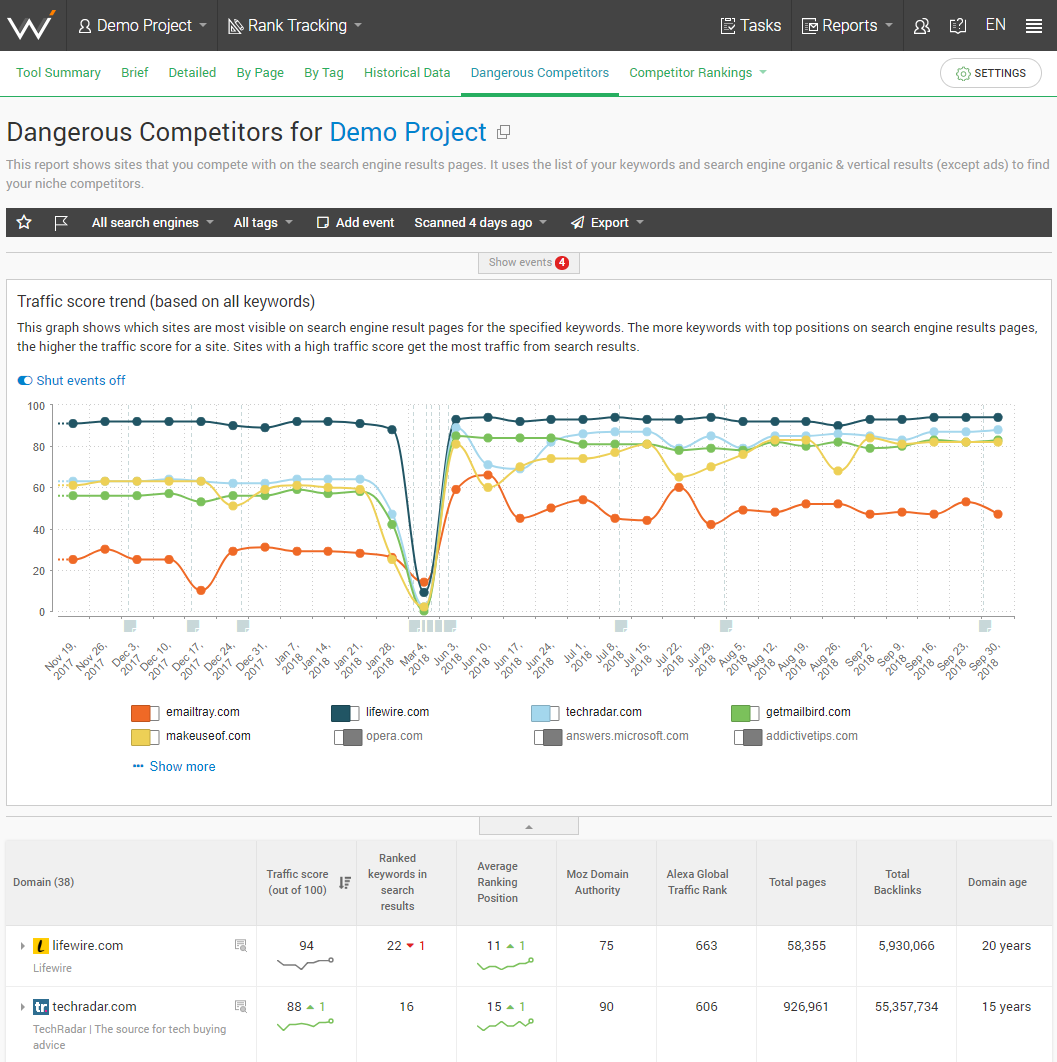Collapse the chart panel with up arrow
This screenshot has width=1057, height=1062.
coord(529,826)
